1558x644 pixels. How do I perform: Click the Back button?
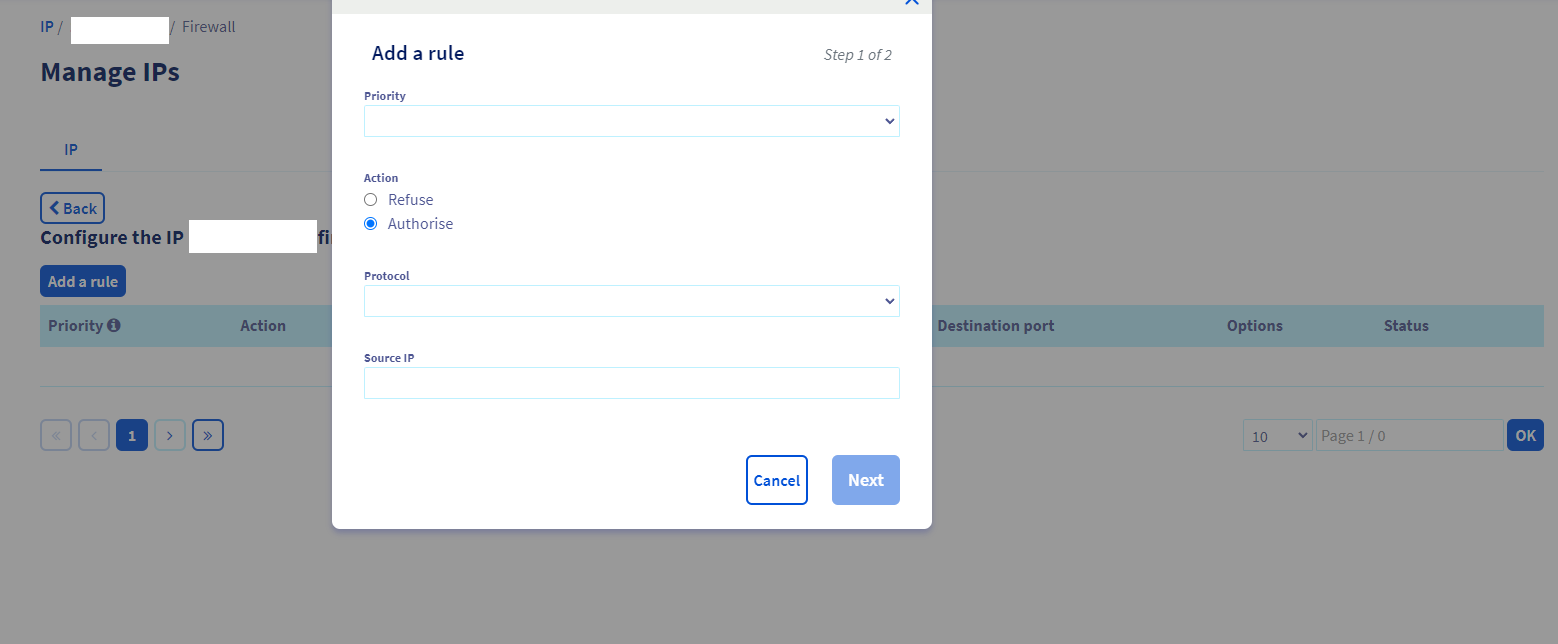[72, 208]
